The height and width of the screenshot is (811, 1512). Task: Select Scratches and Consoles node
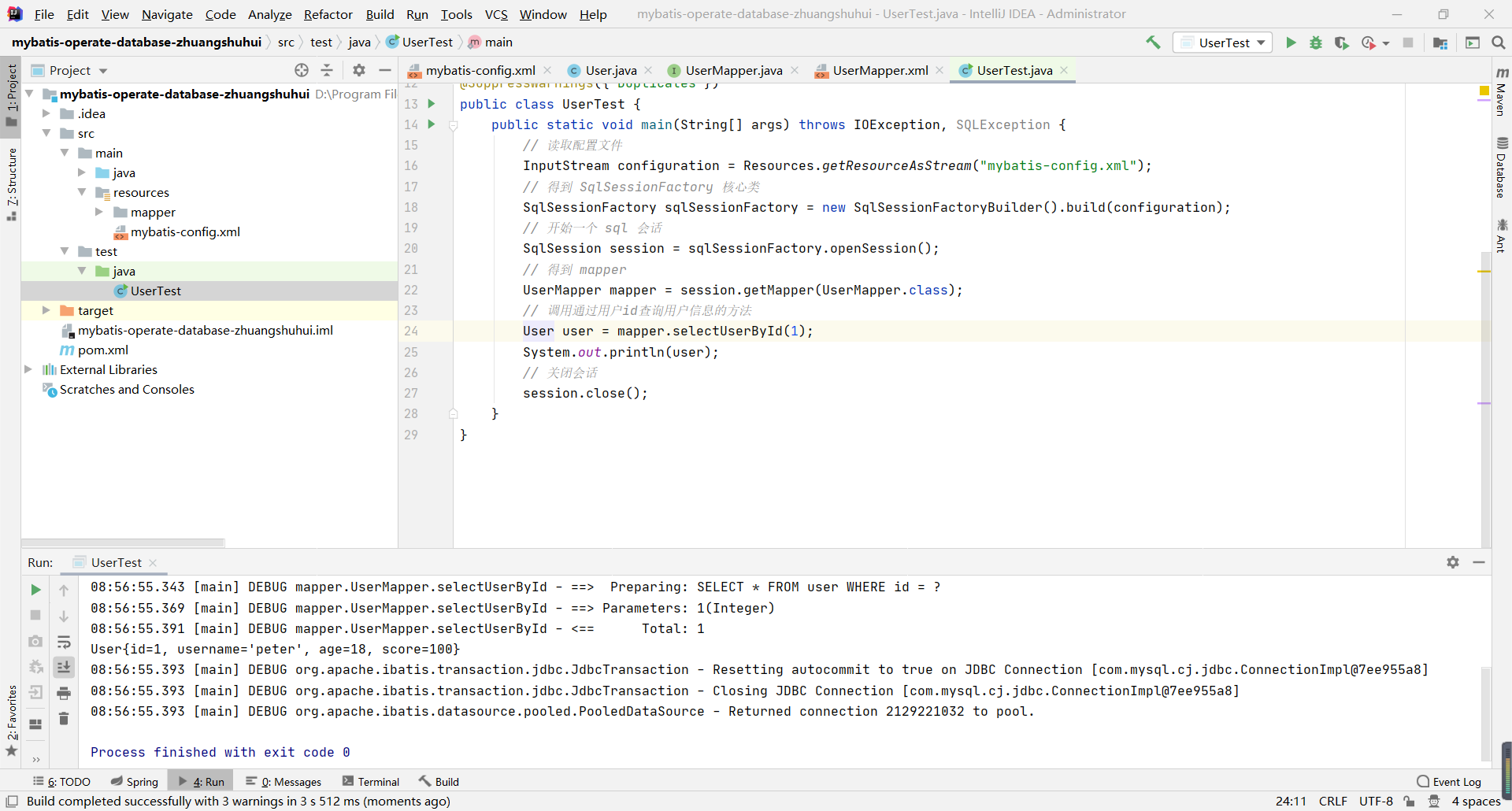[x=127, y=389]
